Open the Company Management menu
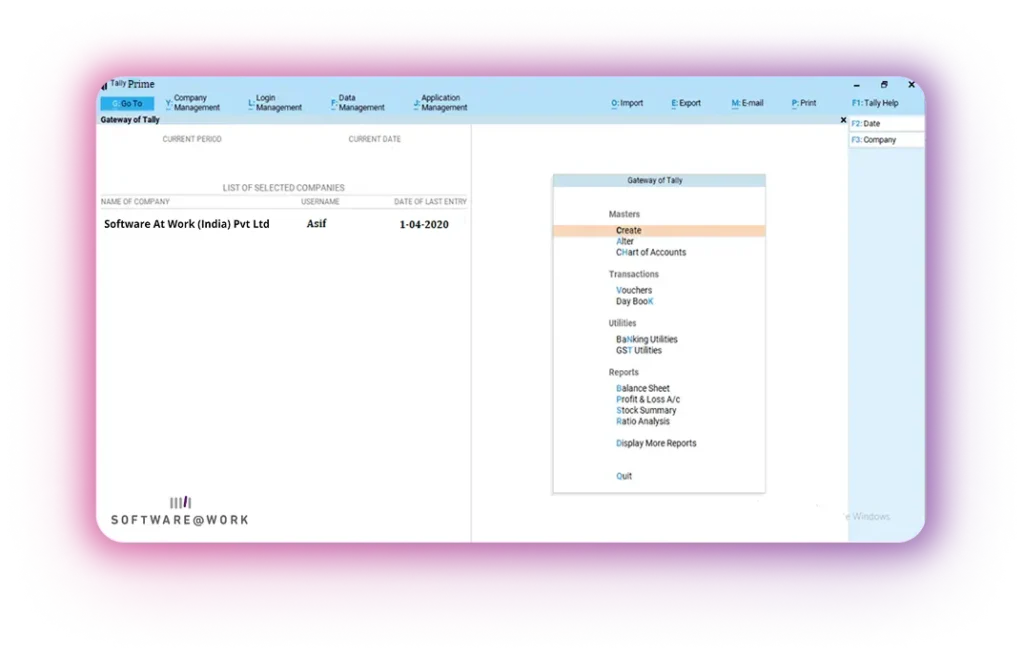 click(x=193, y=103)
